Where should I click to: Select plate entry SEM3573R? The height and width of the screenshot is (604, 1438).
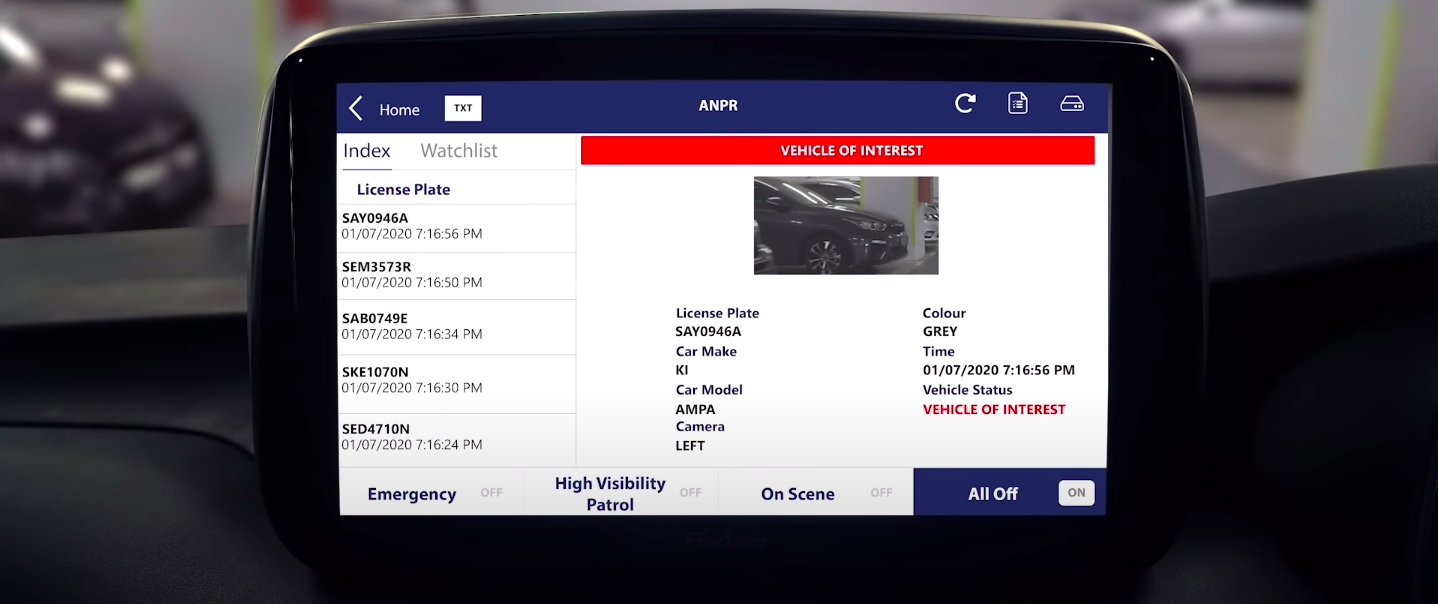click(x=457, y=276)
